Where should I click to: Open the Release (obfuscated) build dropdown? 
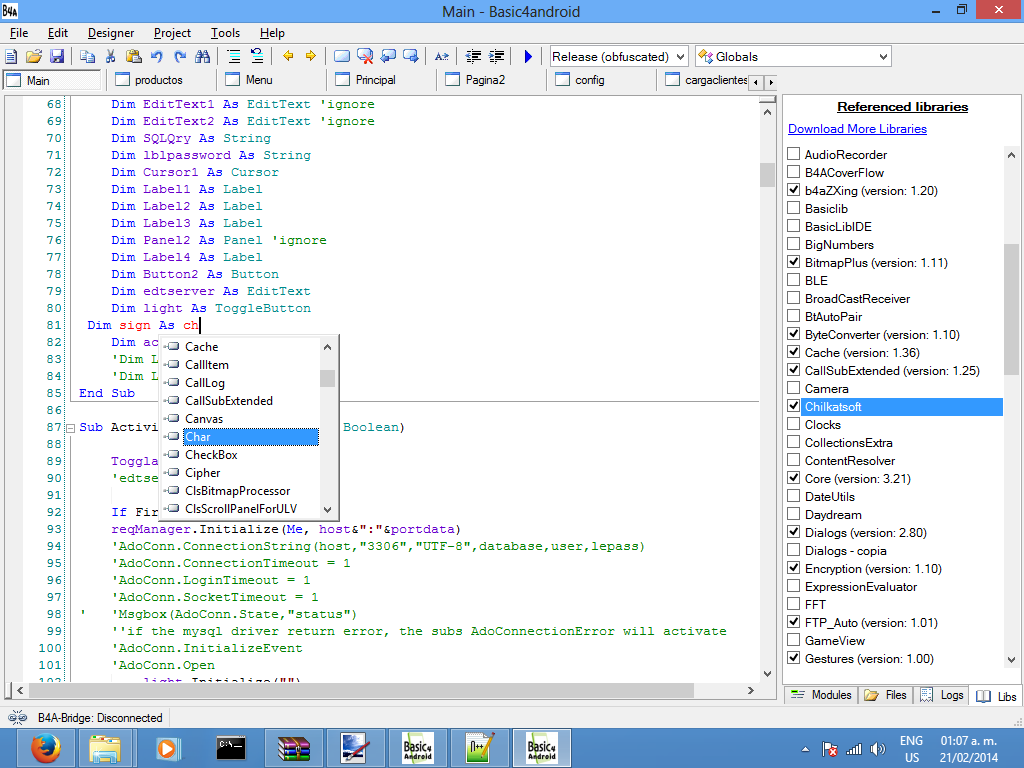pos(680,57)
